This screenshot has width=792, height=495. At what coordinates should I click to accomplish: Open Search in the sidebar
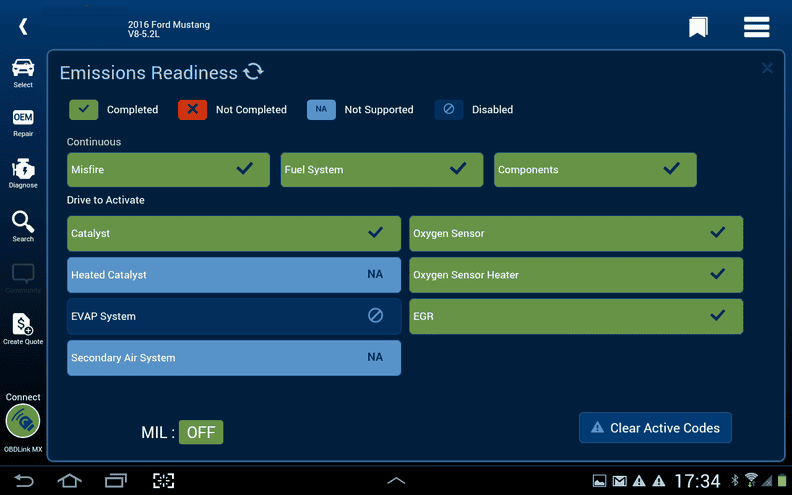point(23,227)
